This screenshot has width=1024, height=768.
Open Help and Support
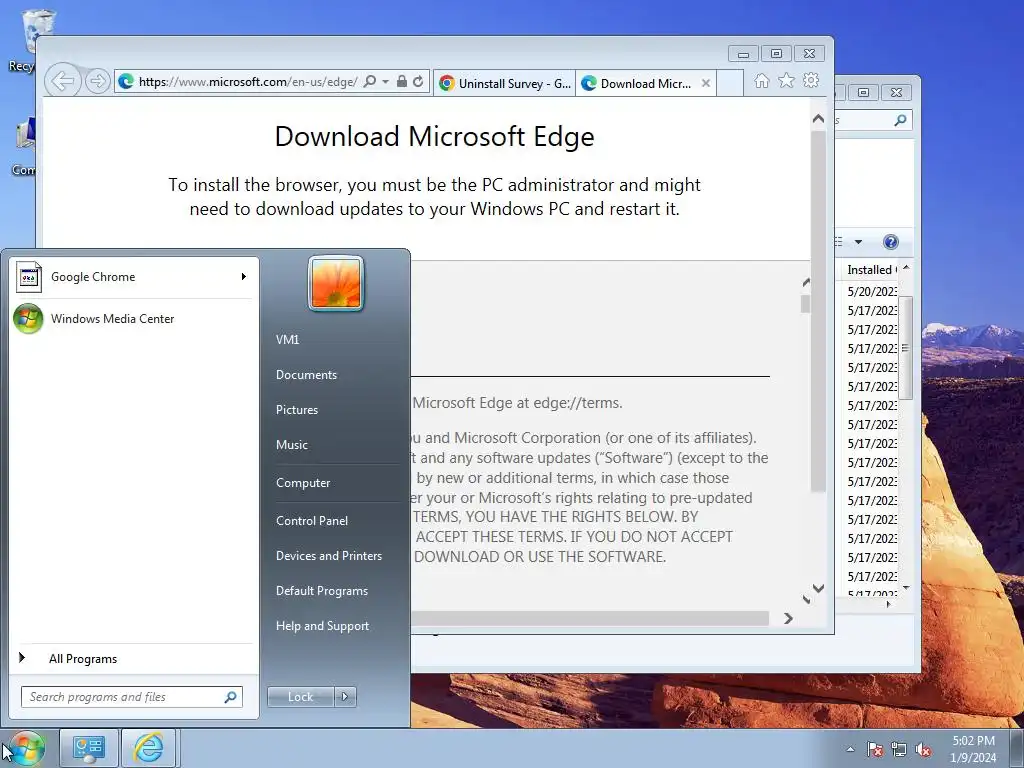pos(322,626)
